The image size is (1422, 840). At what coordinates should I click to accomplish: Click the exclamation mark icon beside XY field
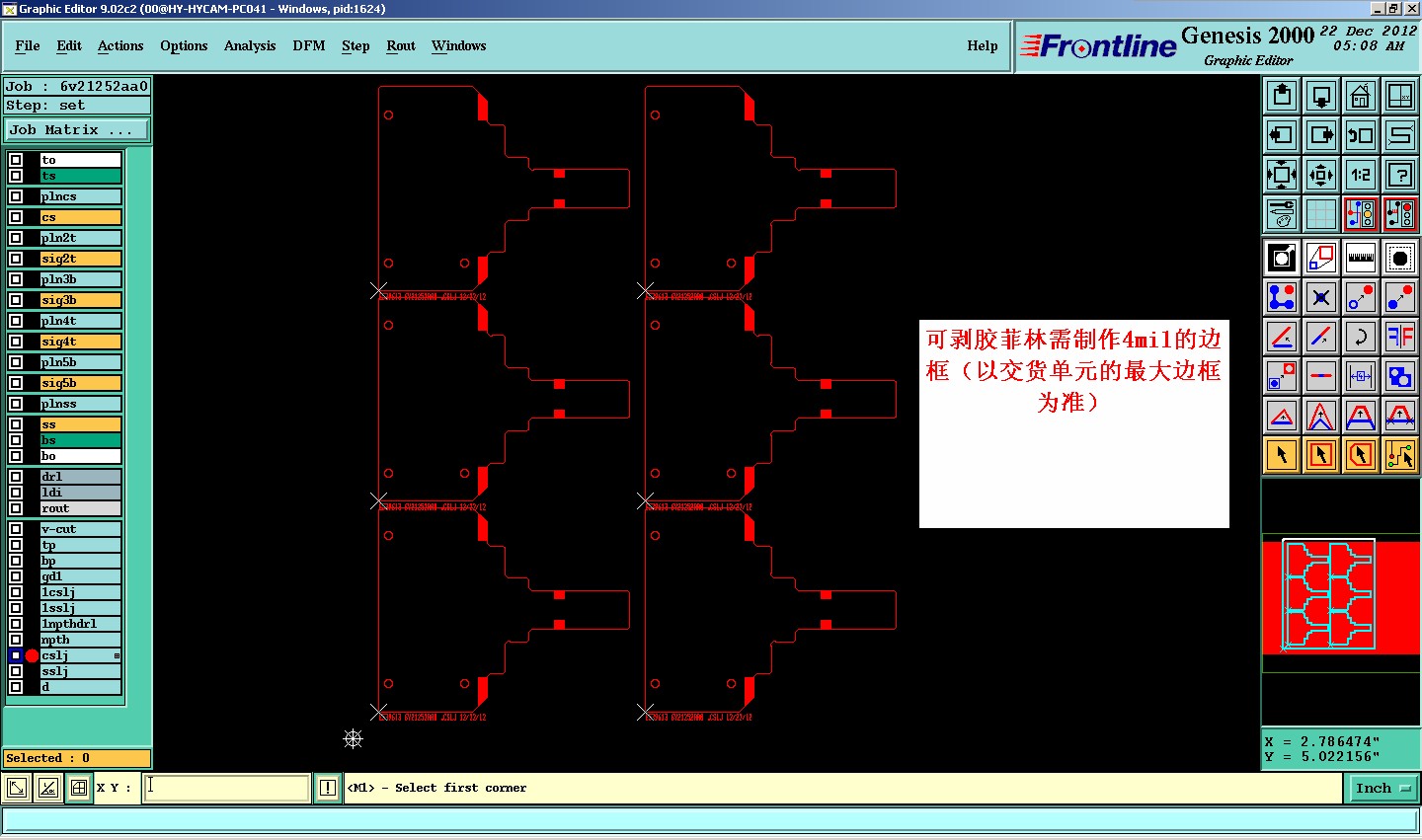pos(328,788)
